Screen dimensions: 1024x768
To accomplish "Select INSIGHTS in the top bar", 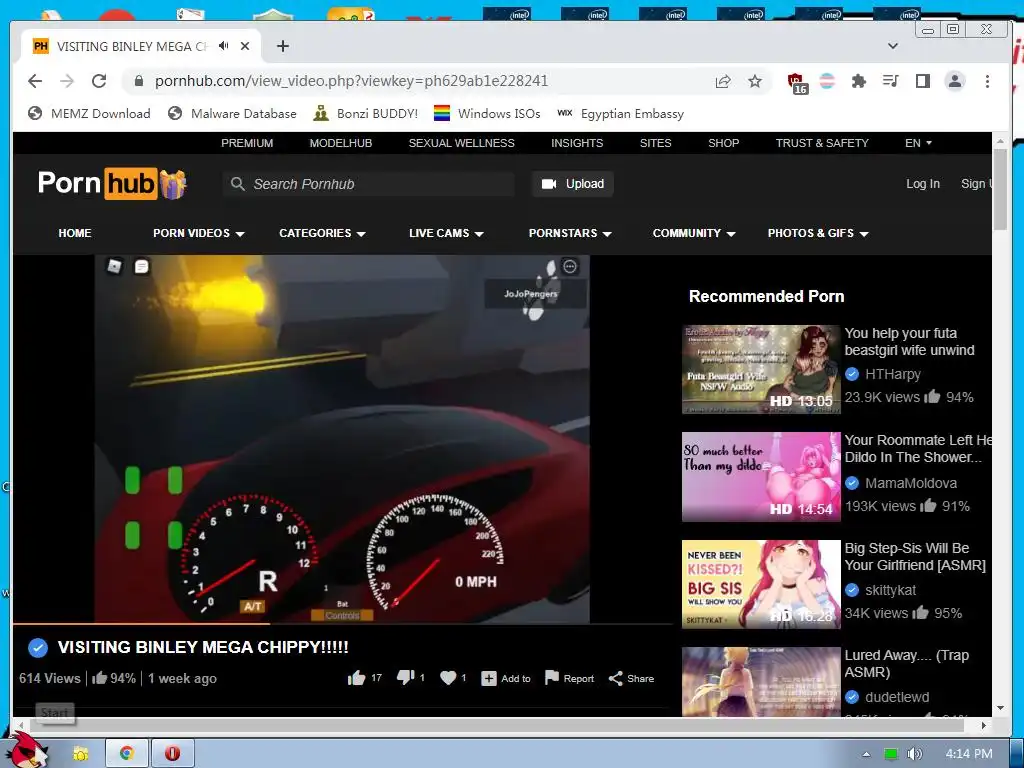I will pos(577,143).
